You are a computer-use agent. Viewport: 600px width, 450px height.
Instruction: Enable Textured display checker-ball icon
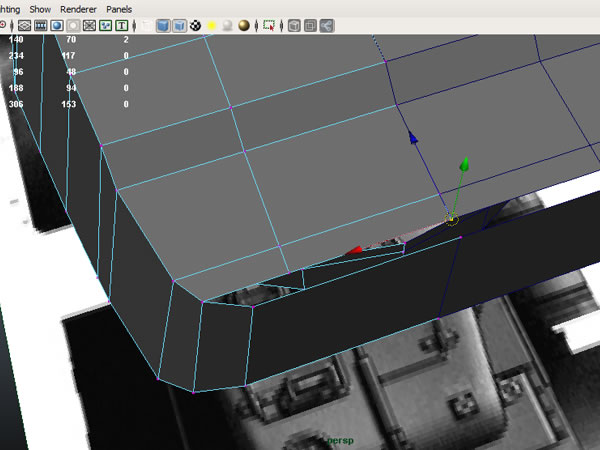[x=197, y=24]
